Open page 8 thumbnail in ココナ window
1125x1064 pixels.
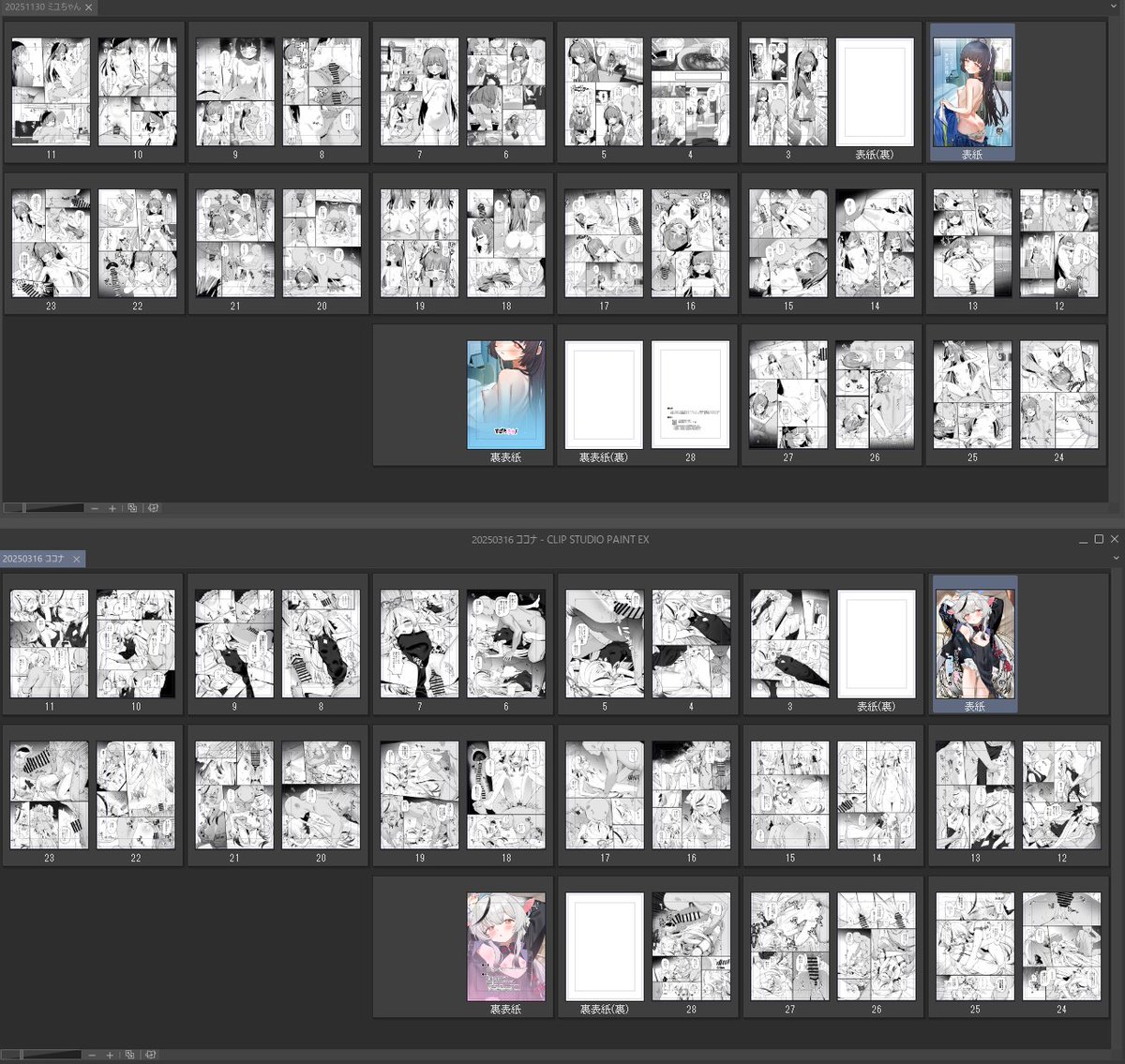tap(321, 644)
